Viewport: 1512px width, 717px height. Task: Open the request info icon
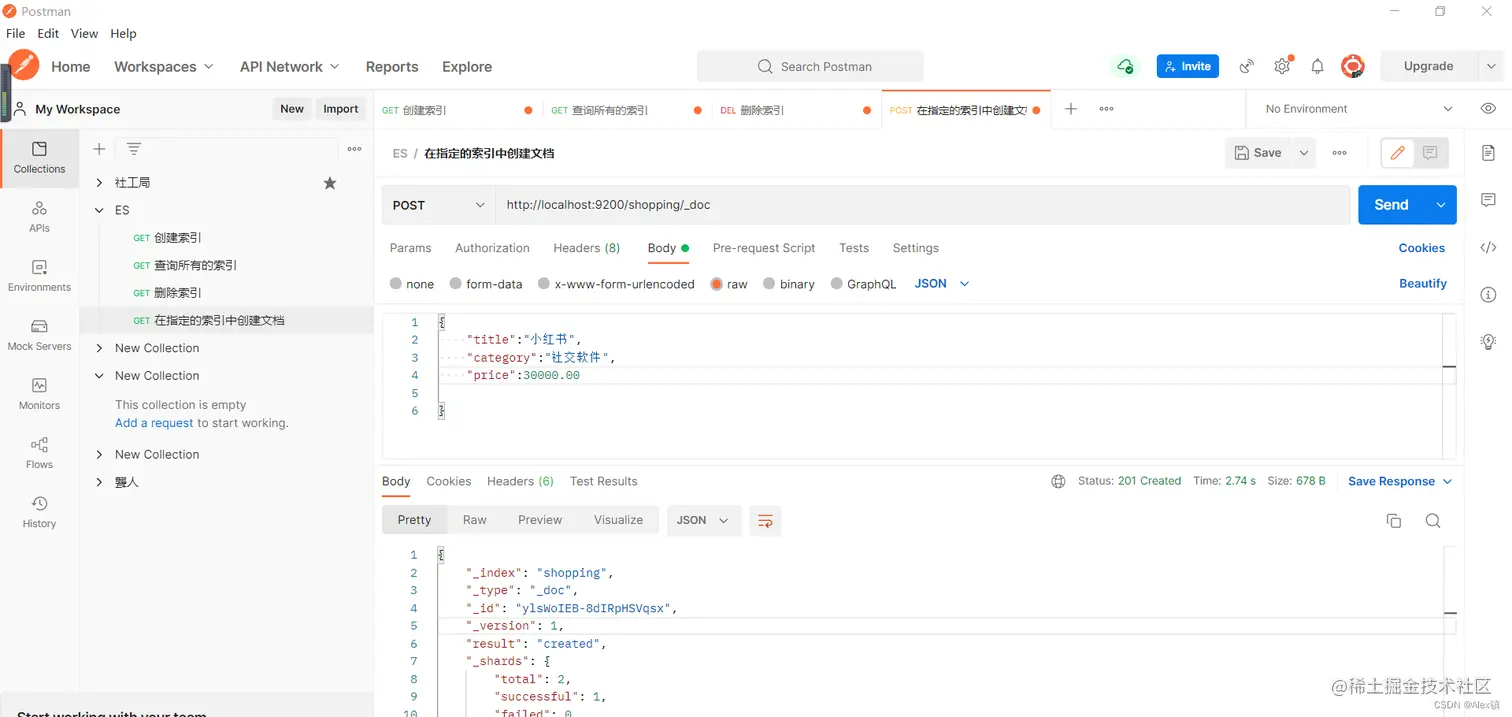pos(1488,294)
